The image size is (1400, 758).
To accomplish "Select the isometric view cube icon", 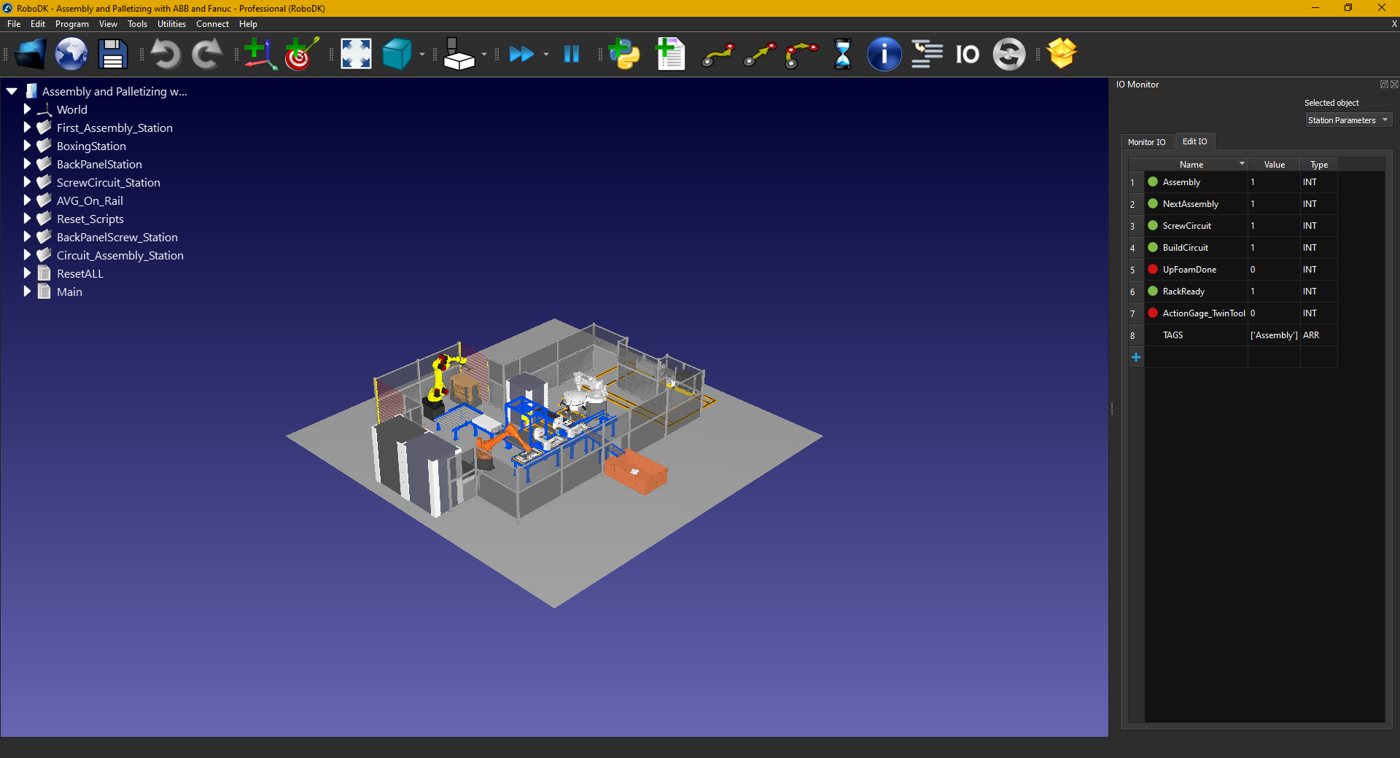I will click(x=397, y=54).
